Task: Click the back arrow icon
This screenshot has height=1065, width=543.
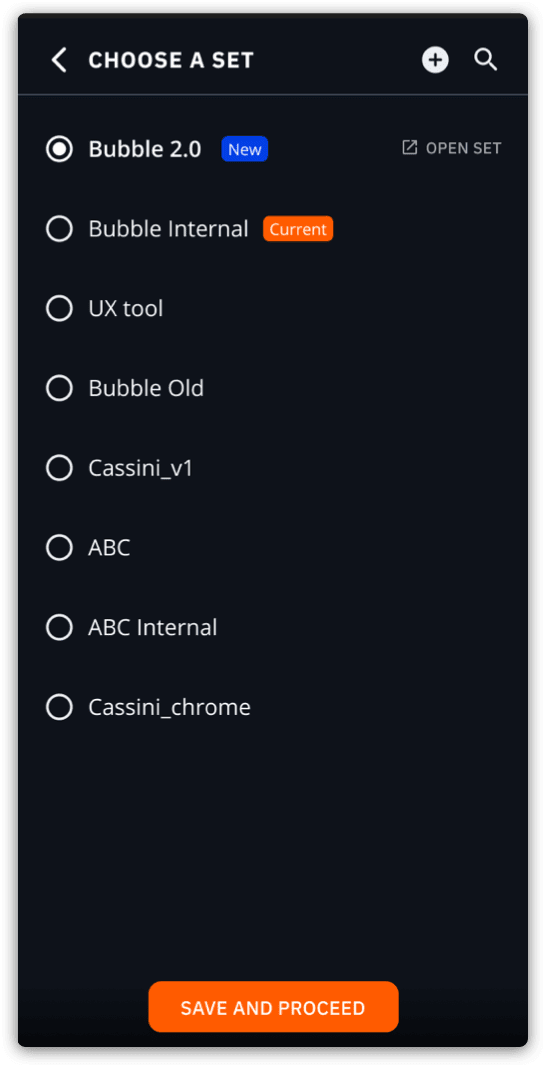Action: (59, 60)
